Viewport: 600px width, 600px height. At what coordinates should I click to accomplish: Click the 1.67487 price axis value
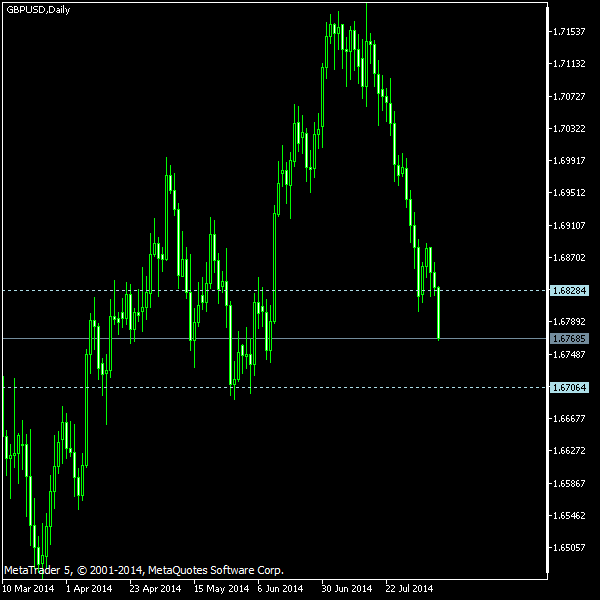(x=569, y=355)
